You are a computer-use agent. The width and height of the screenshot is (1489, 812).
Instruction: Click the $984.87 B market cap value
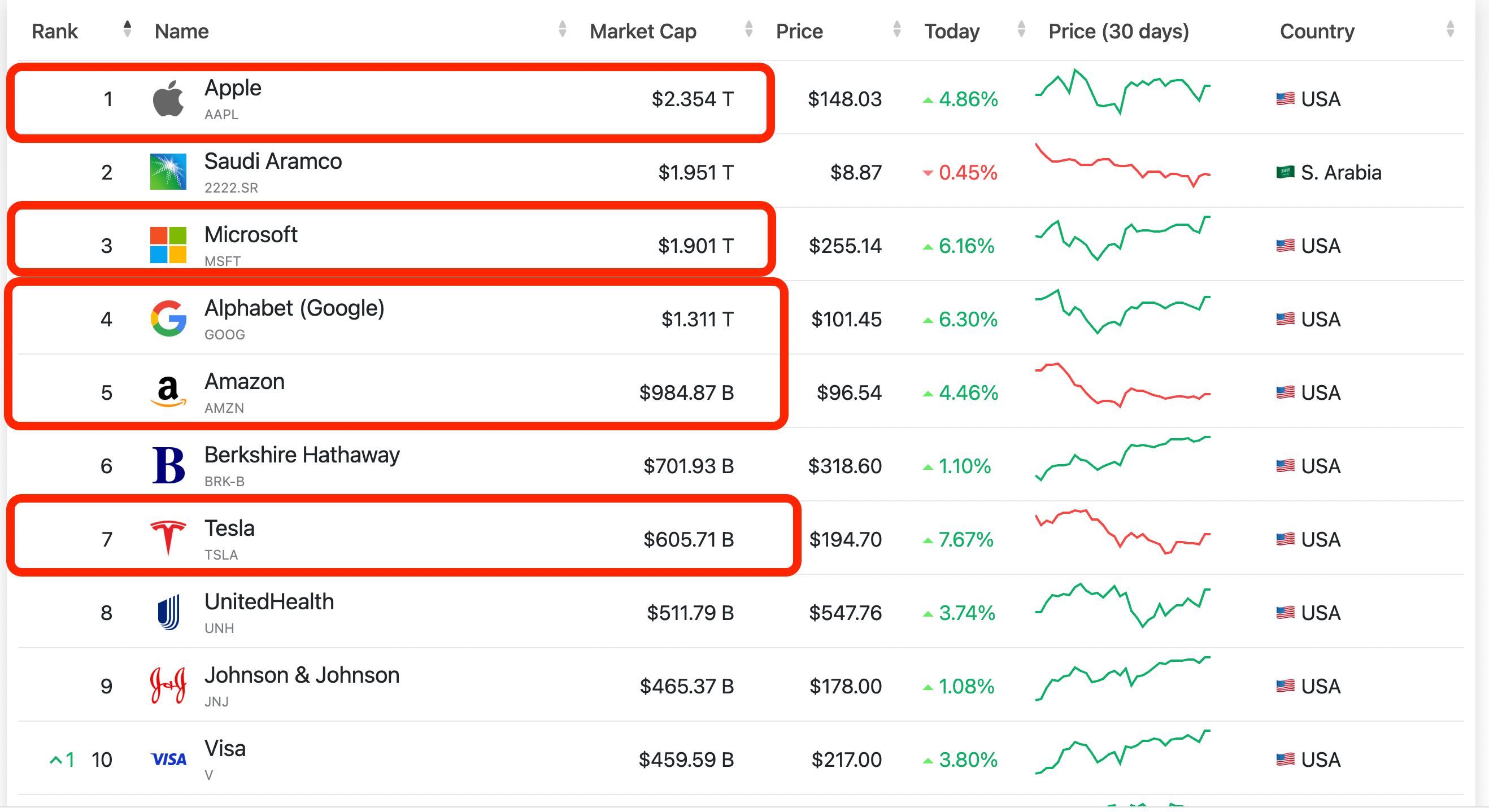click(686, 392)
